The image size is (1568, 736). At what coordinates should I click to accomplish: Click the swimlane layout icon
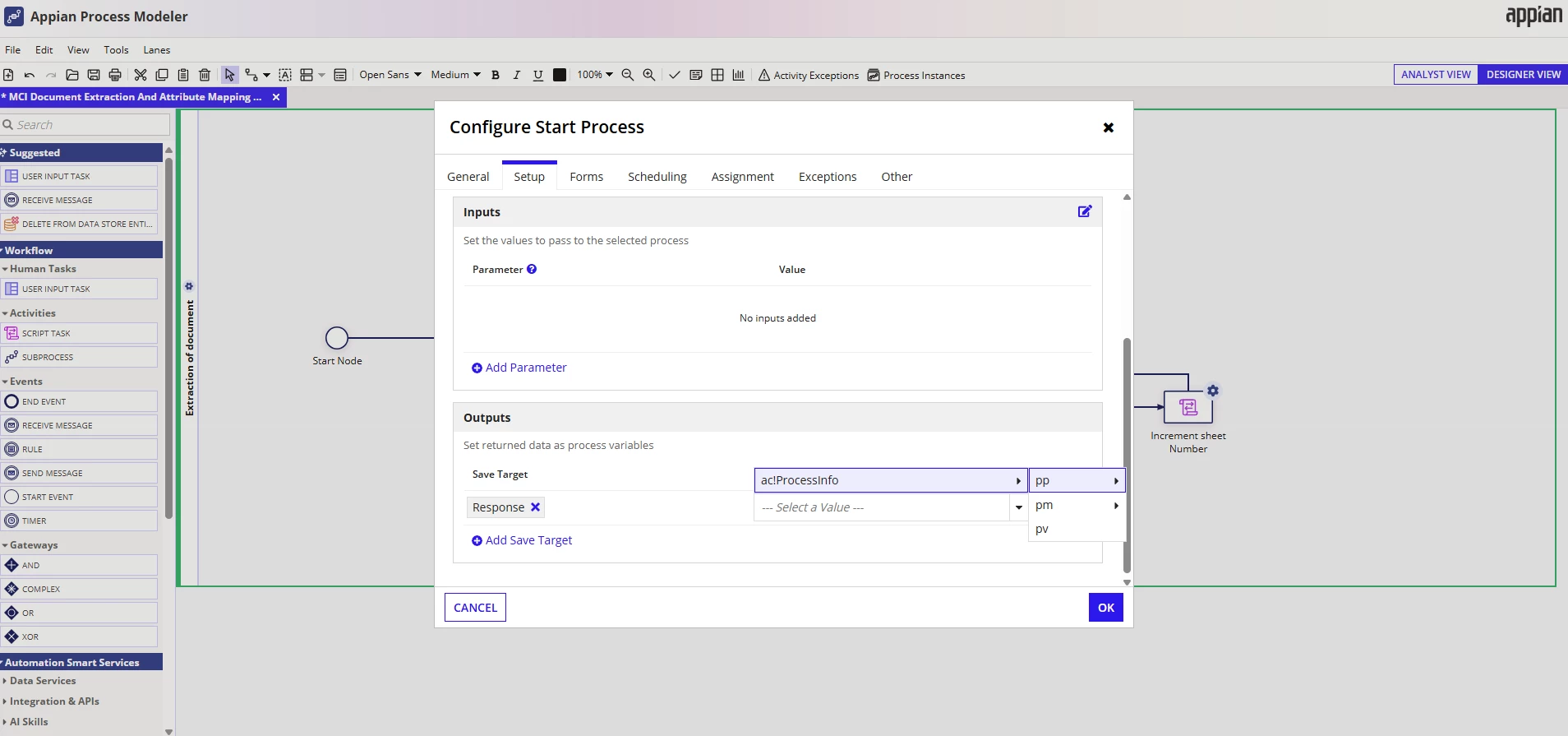307,75
